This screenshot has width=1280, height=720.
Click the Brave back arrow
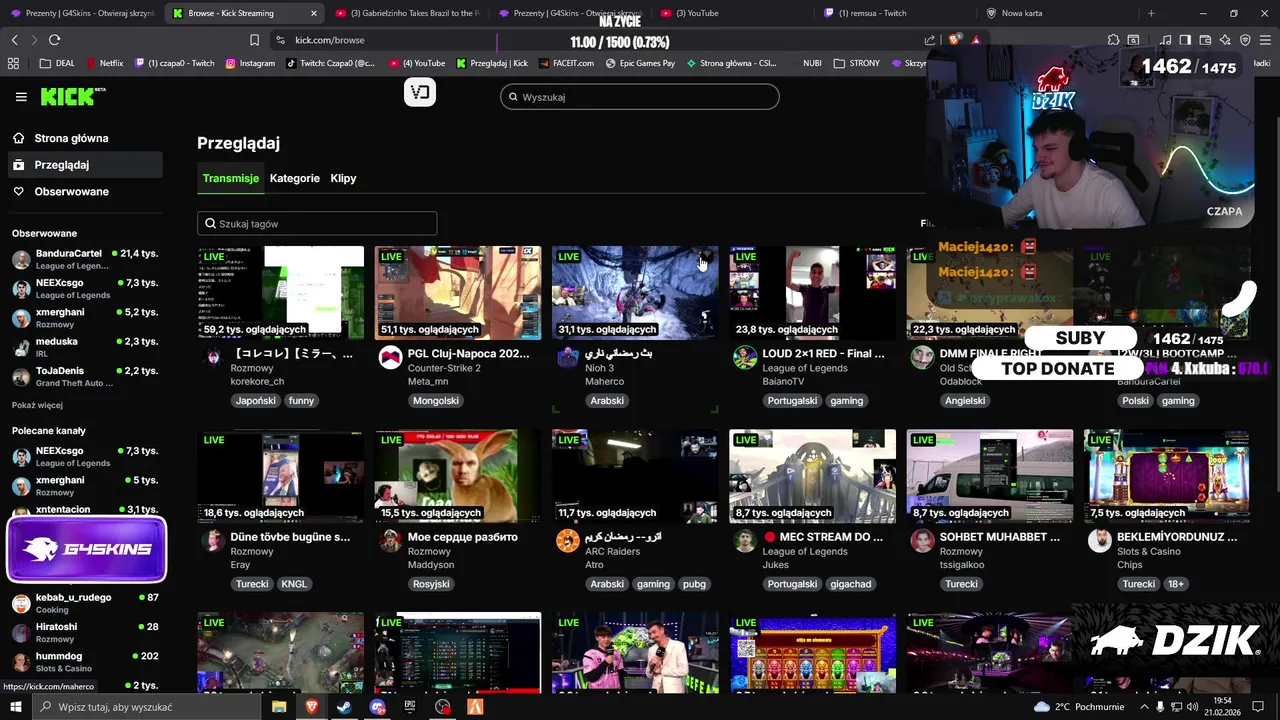[14, 40]
